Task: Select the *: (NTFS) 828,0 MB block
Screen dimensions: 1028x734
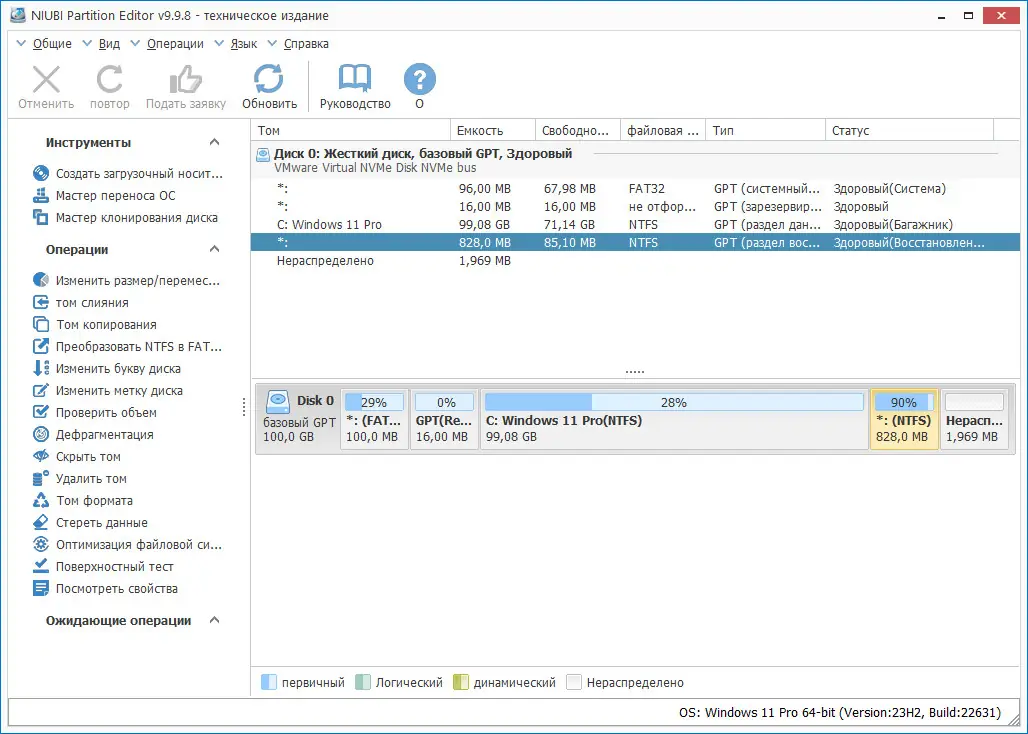Action: click(904, 419)
